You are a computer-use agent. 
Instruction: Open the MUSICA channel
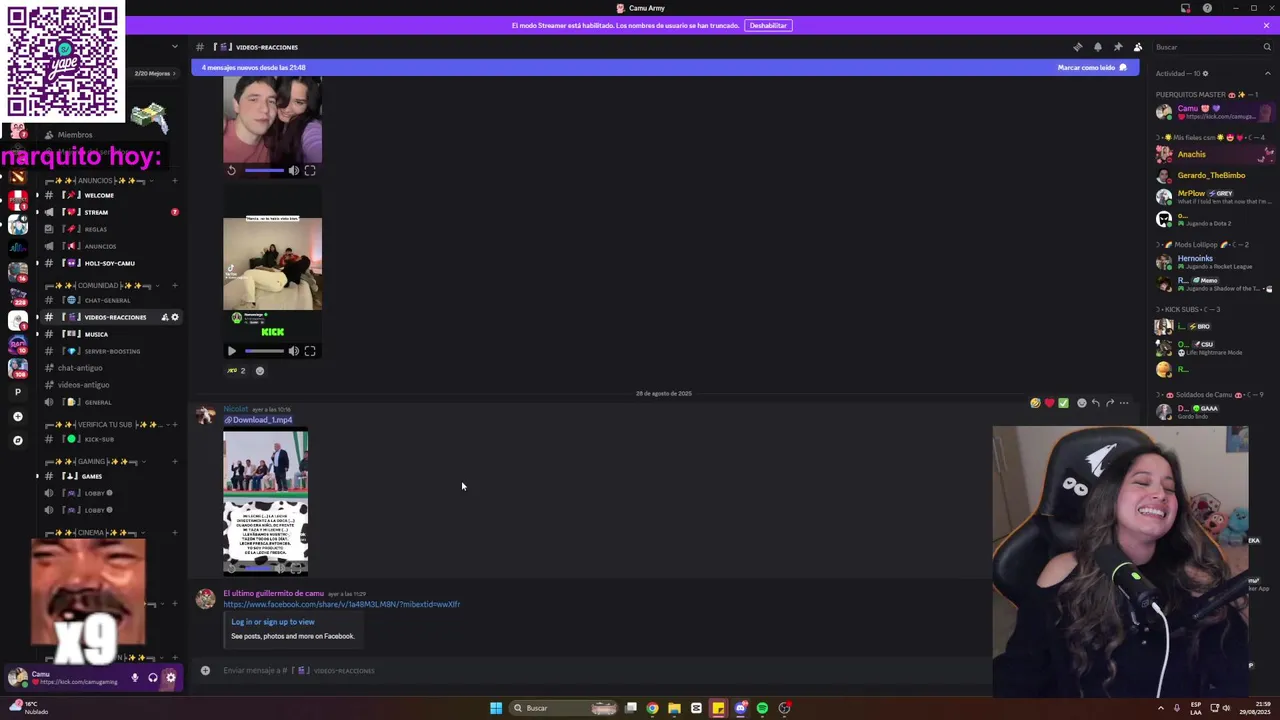110,334
